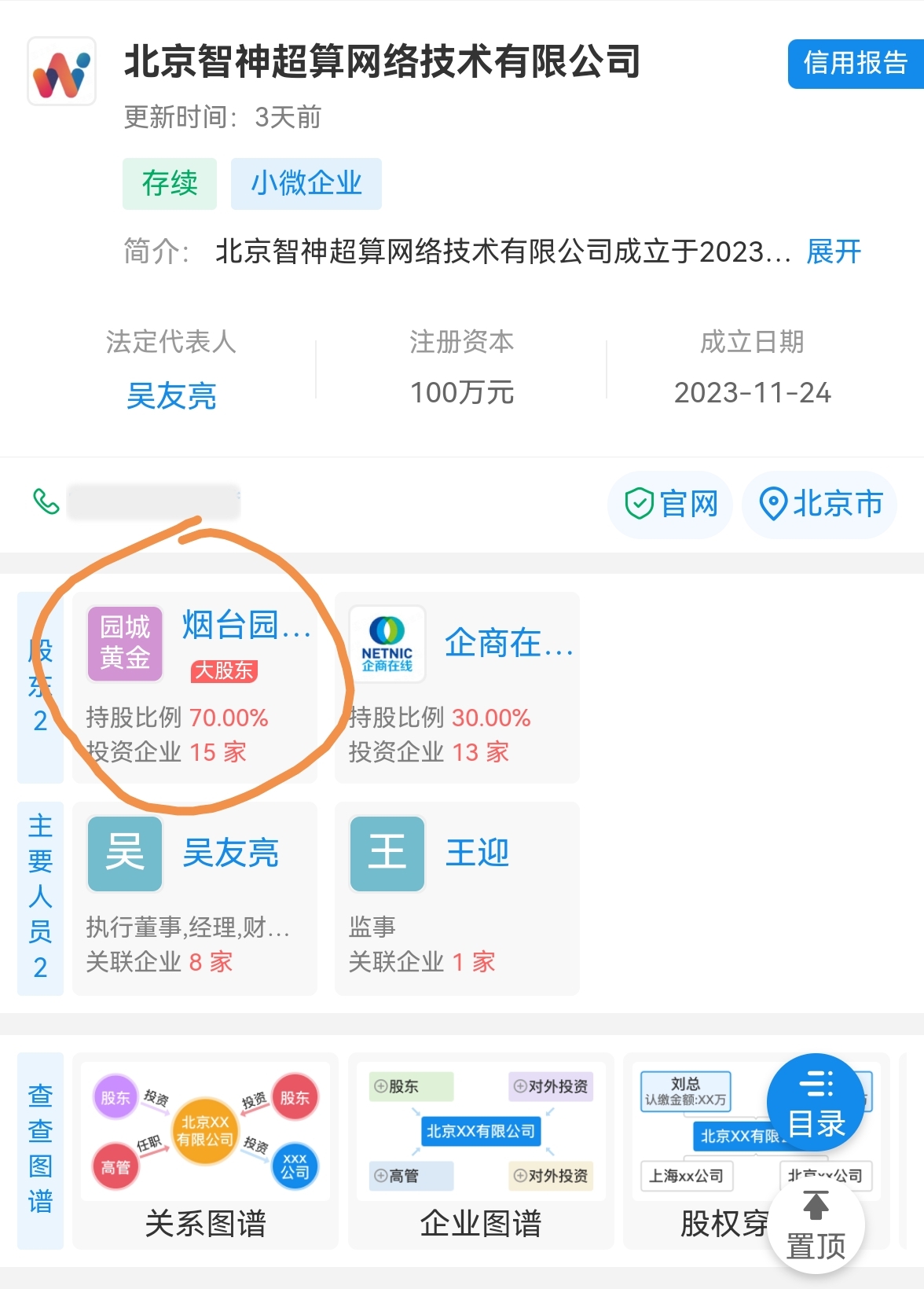Open the 官网 official website button

(670, 505)
